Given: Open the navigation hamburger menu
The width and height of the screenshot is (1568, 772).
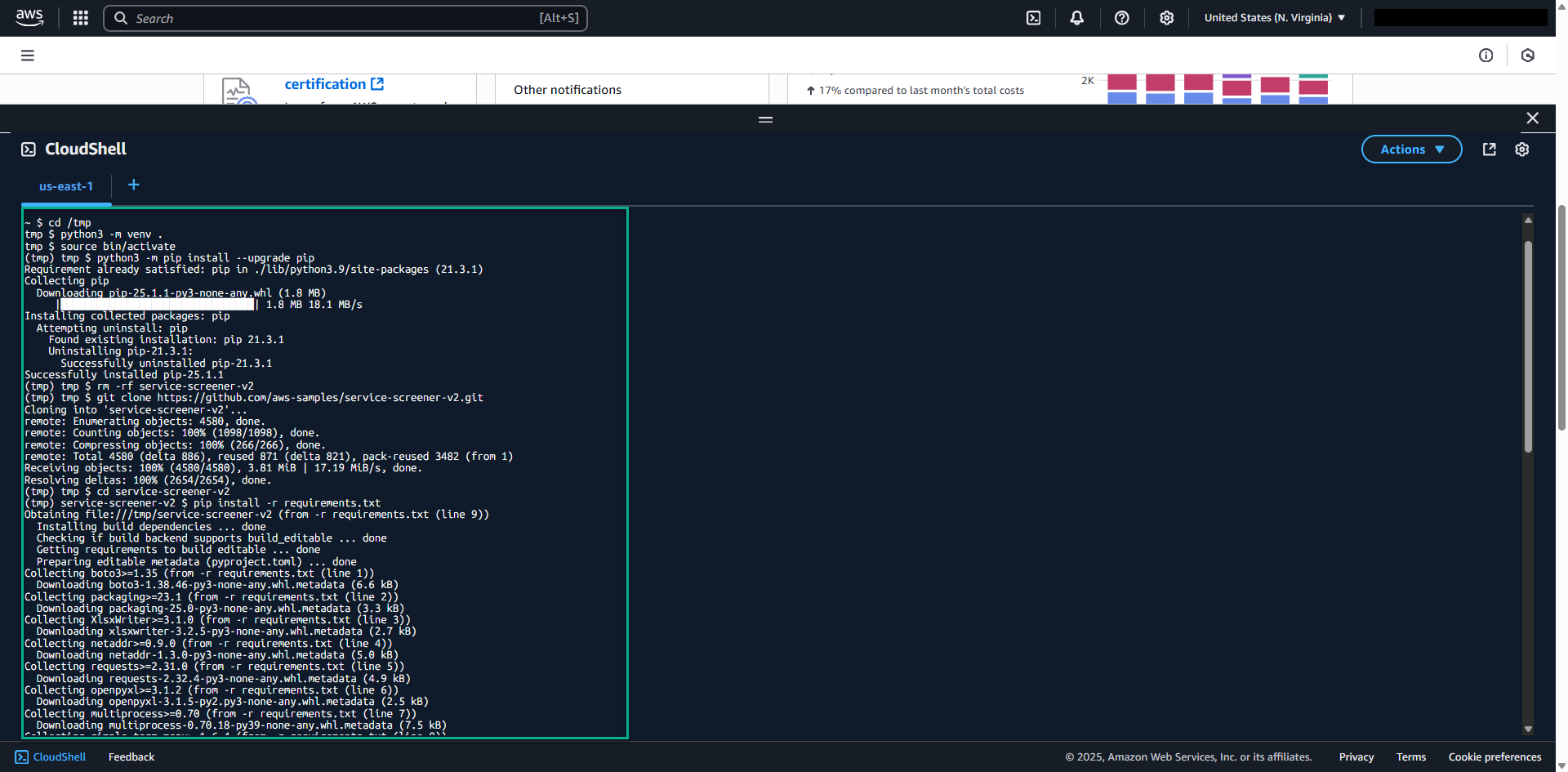Looking at the screenshot, I should [x=27, y=55].
